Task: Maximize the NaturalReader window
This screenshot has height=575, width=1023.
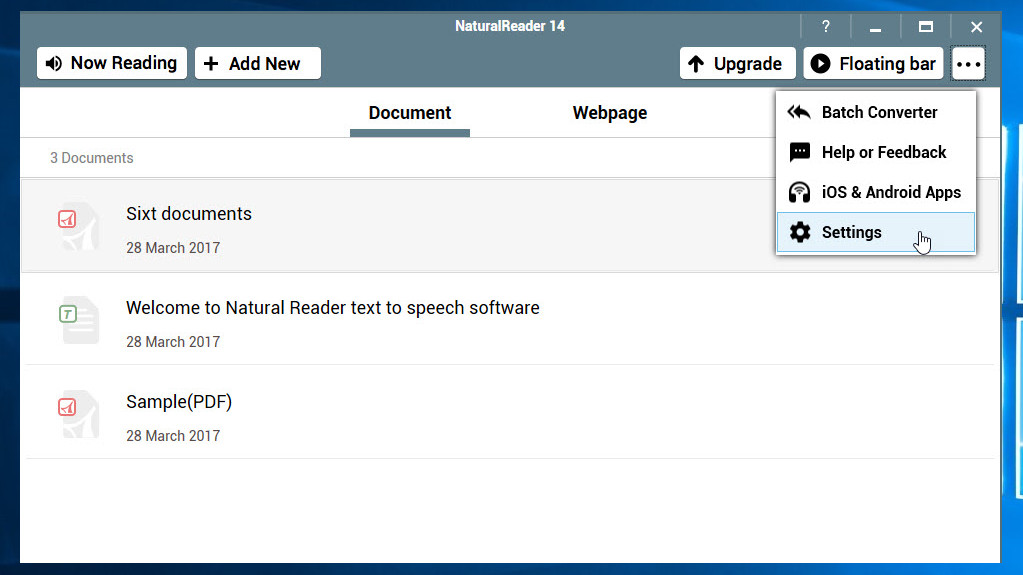Action: click(926, 27)
